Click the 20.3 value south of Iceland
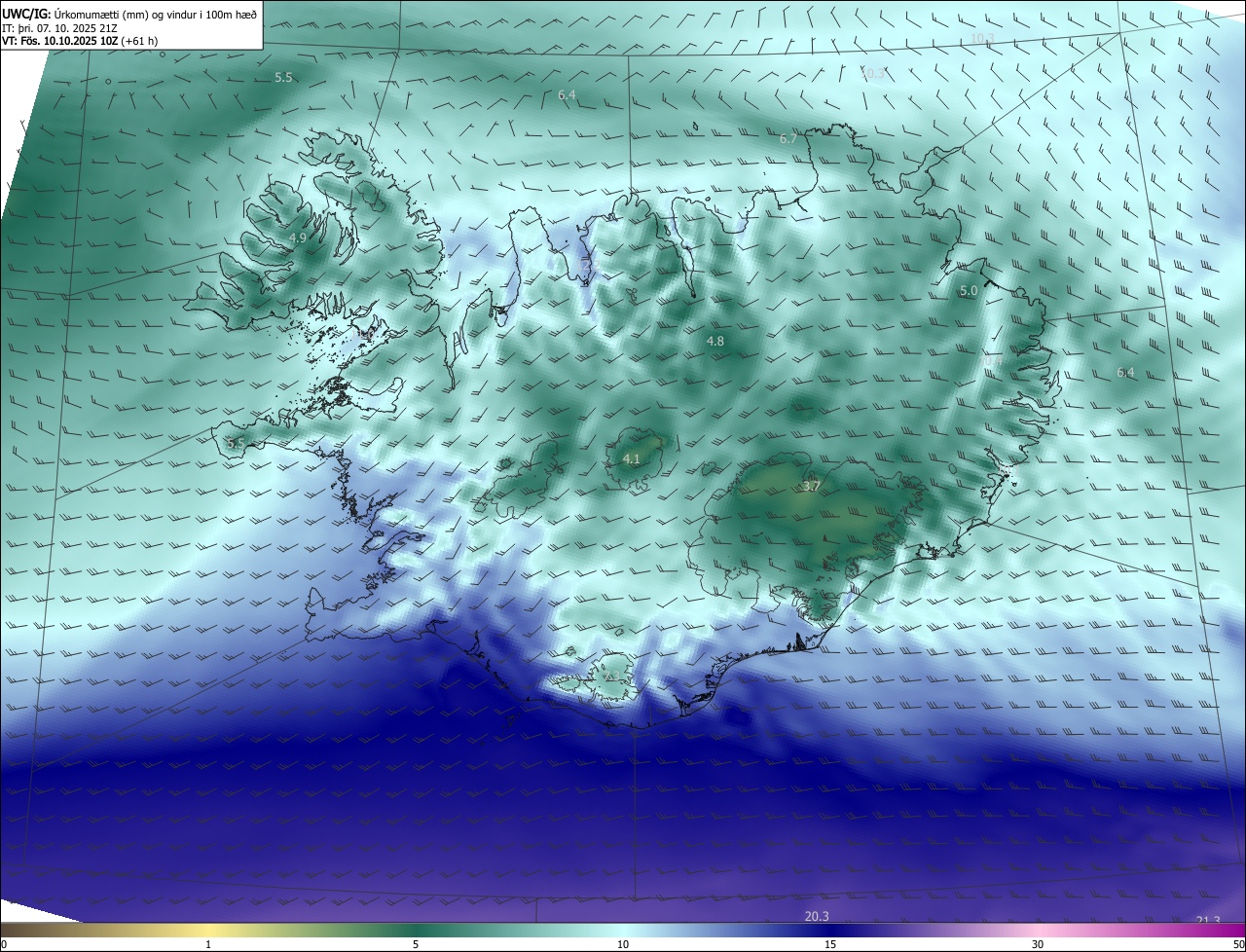Screen dimensions: 1246x952 tap(817, 917)
